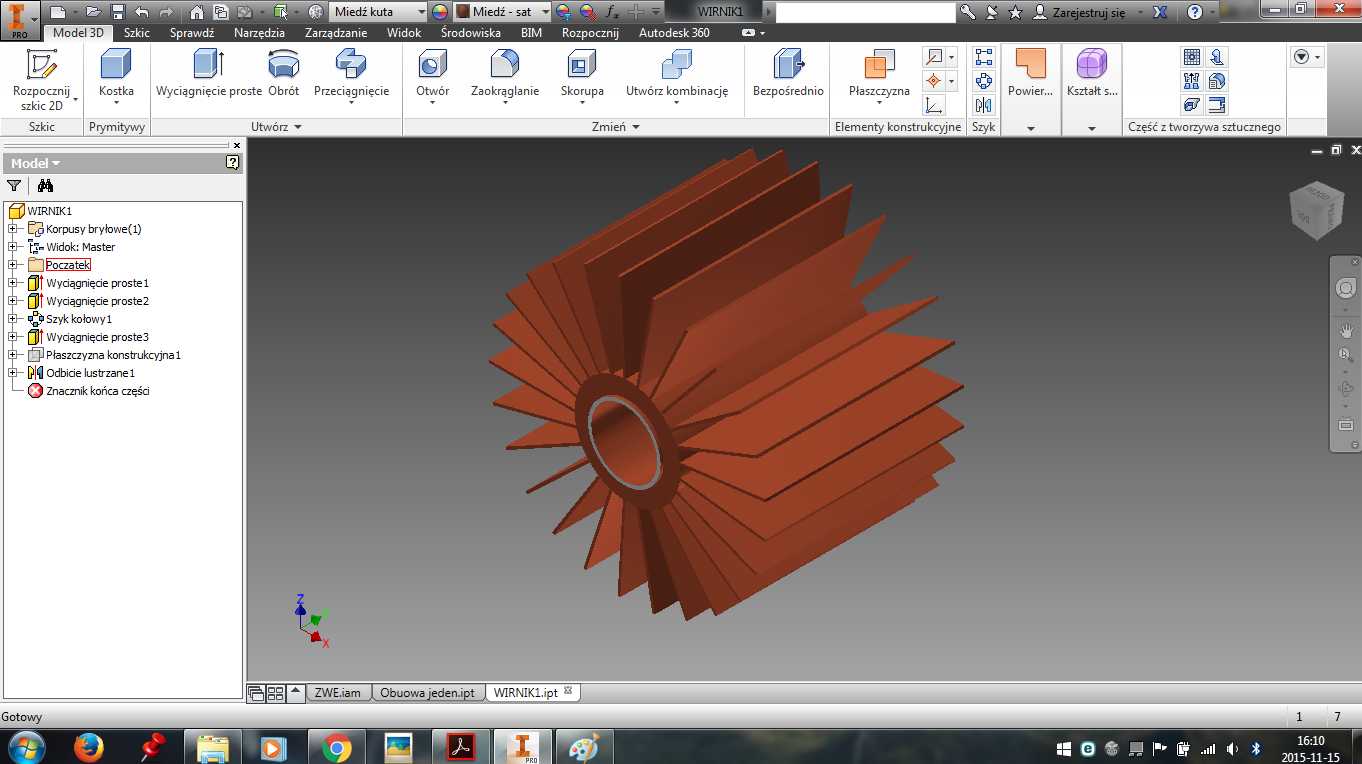The height and width of the screenshot is (764, 1362).
Task: Expand the Utwórz panel dropdown
Action: pos(277,127)
